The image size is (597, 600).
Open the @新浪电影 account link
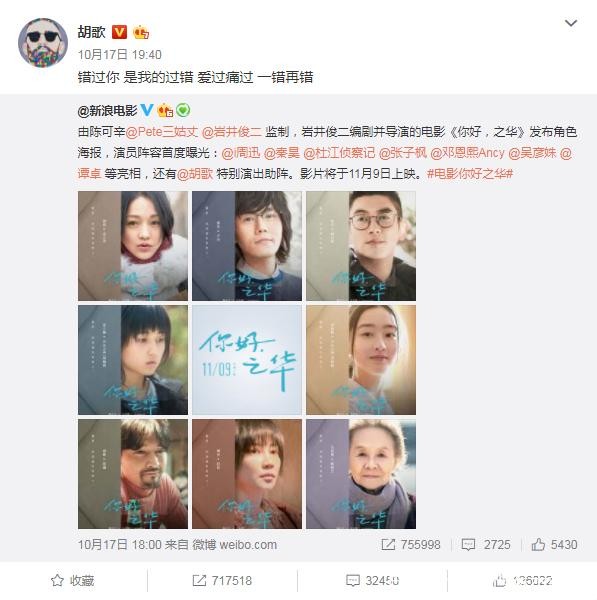tap(107, 111)
